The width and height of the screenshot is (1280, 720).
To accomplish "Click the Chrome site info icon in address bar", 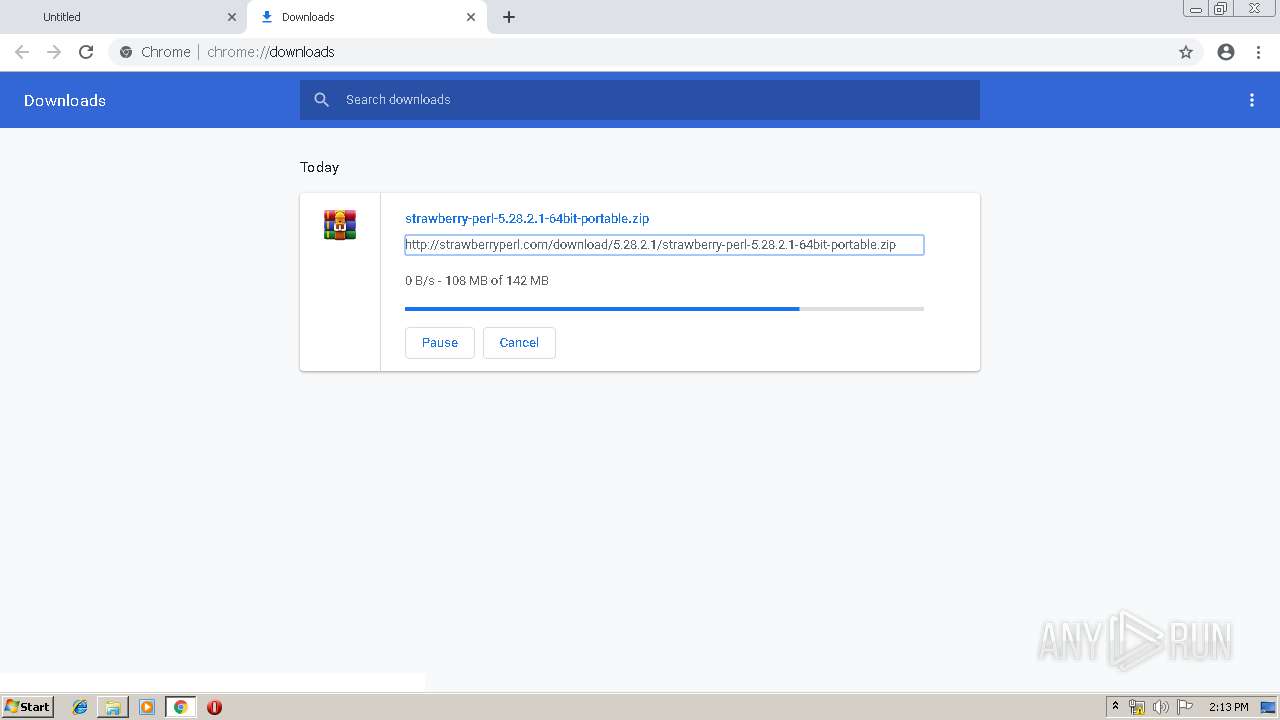I will click(x=126, y=52).
